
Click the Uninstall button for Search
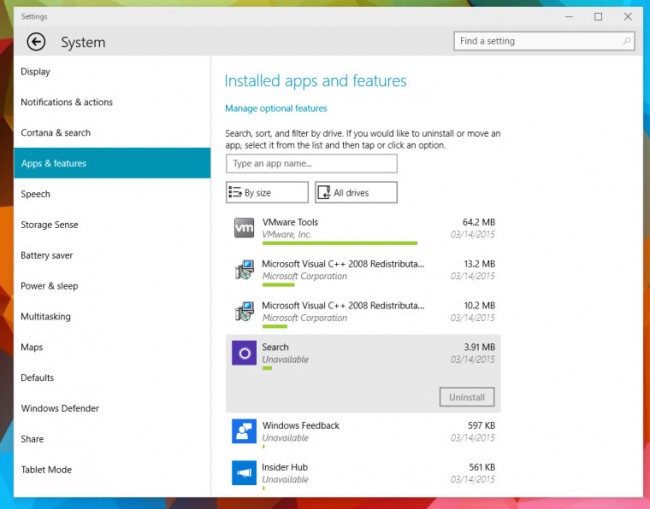[467, 397]
